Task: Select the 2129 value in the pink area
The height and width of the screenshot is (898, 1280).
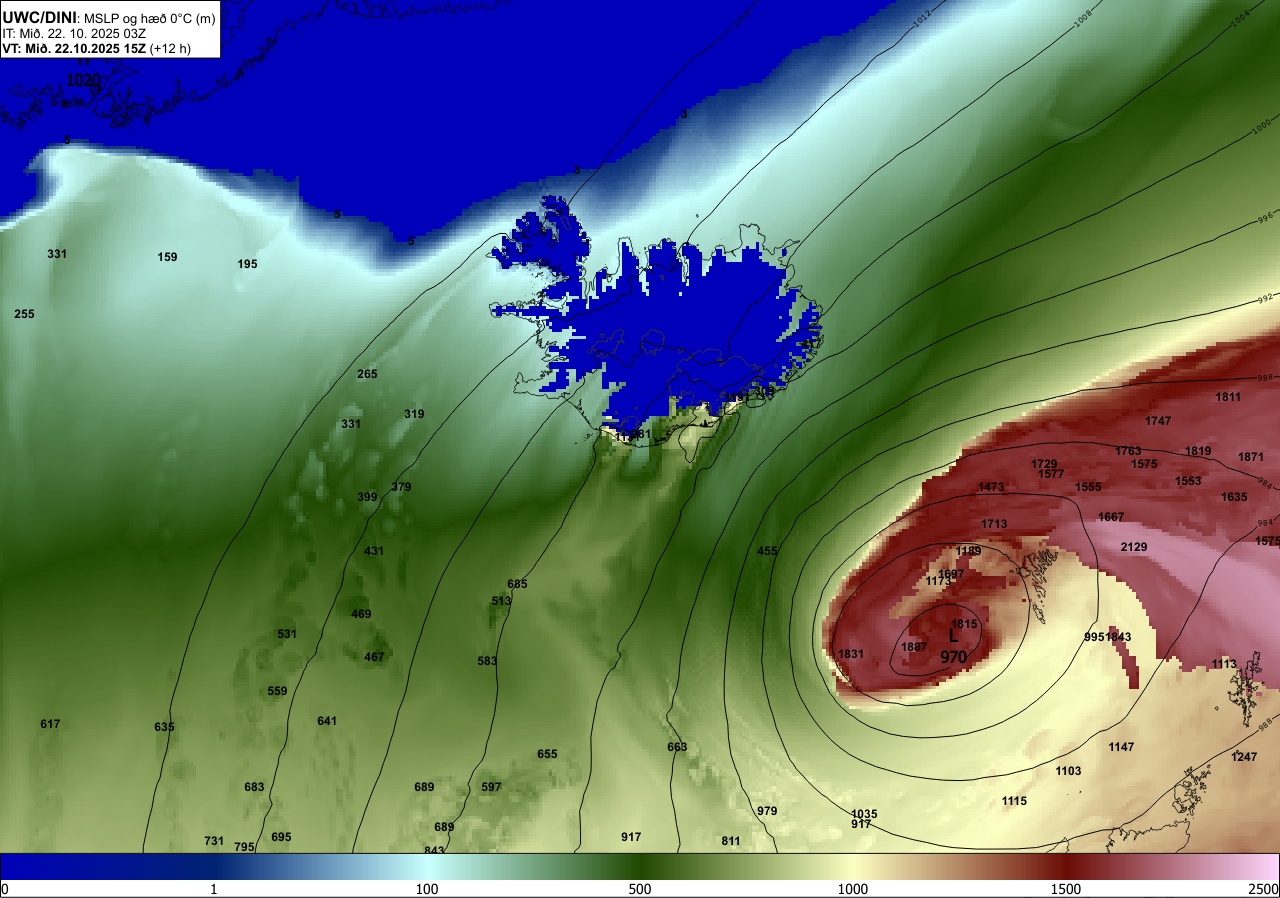Action: pos(1134,547)
